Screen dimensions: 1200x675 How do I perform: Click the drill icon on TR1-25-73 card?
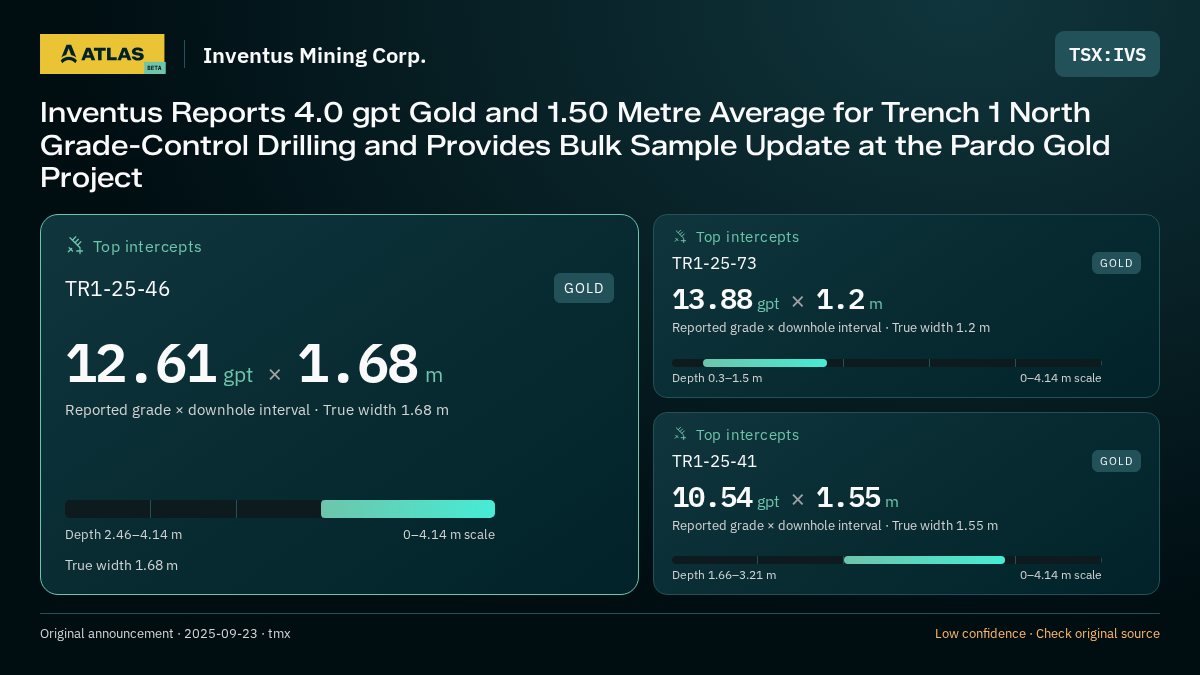point(680,237)
